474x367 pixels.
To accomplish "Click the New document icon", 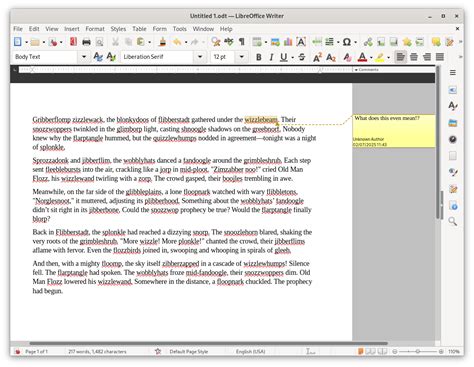I will [x=18, y=42].
